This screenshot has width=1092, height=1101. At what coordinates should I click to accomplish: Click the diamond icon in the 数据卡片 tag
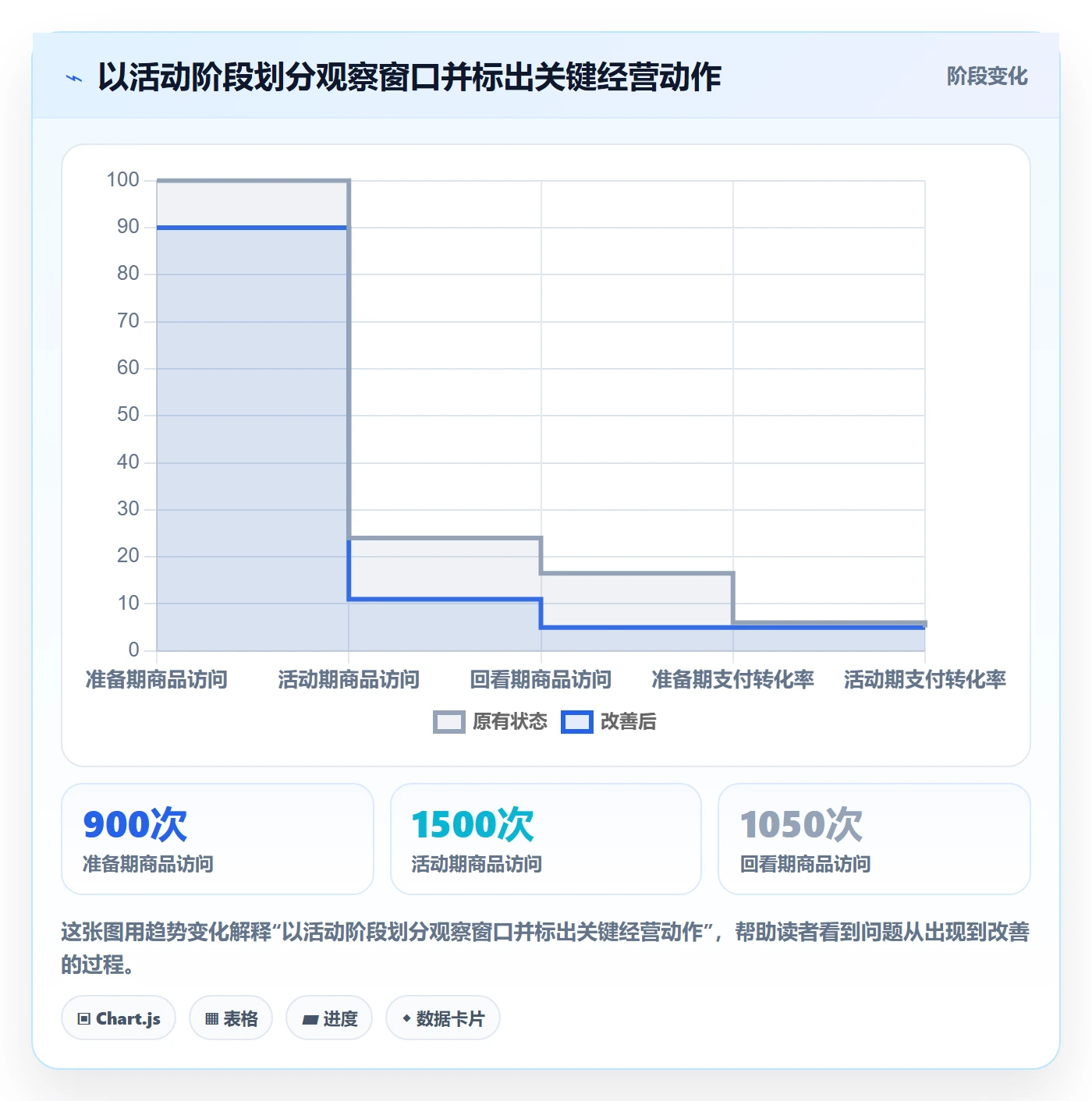click(x=406, y=1018)
